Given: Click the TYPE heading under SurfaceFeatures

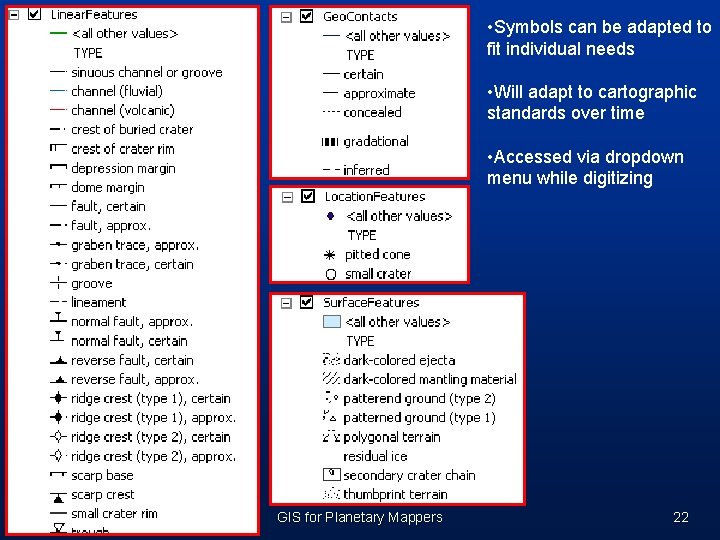Looking at the screenshot, I should [360, 341].
